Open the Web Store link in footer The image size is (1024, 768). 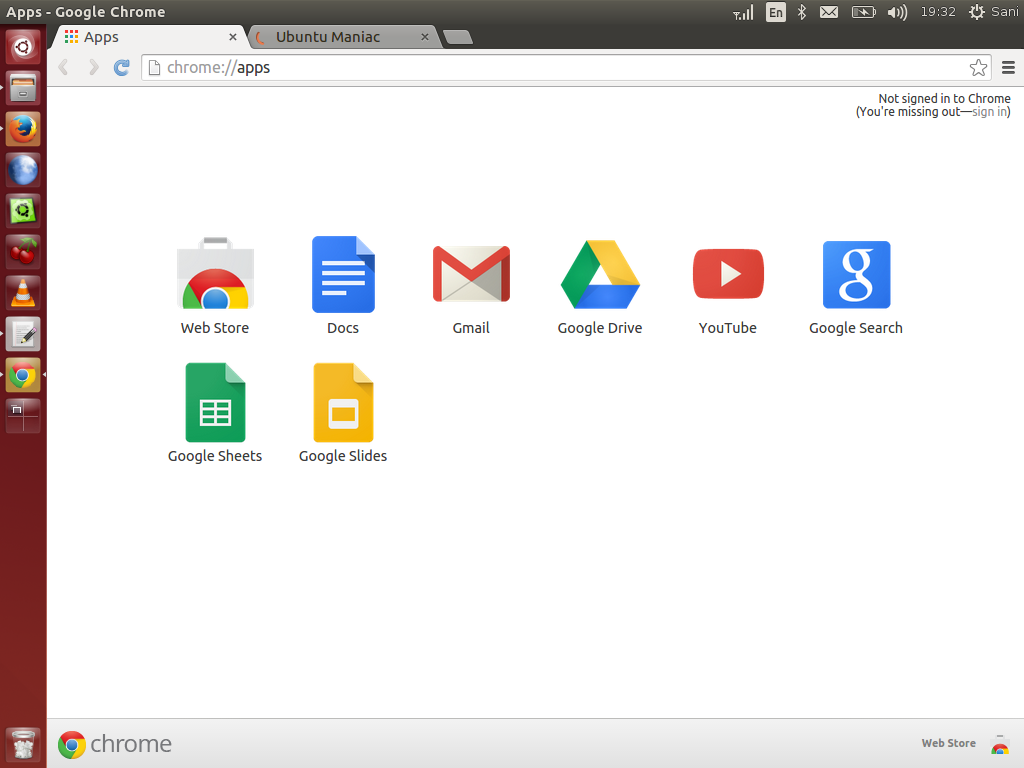[x=948, y=743]
